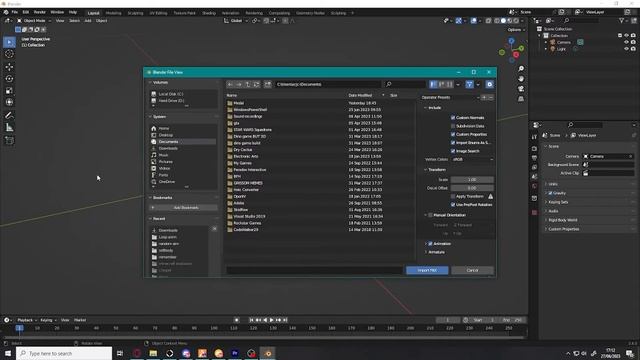The image size is (640, 360).
Task: Open the Edit menu
Action: click(x=26, y=12)
